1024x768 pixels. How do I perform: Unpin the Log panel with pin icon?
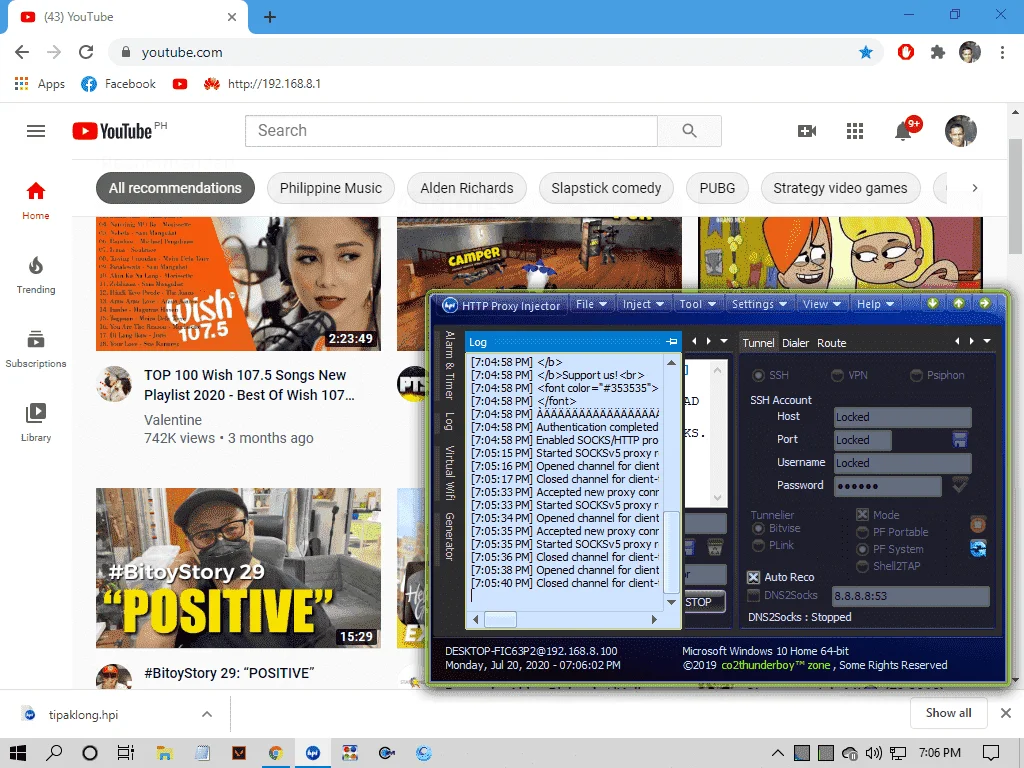pyautogui.click(x=671, y=342)
